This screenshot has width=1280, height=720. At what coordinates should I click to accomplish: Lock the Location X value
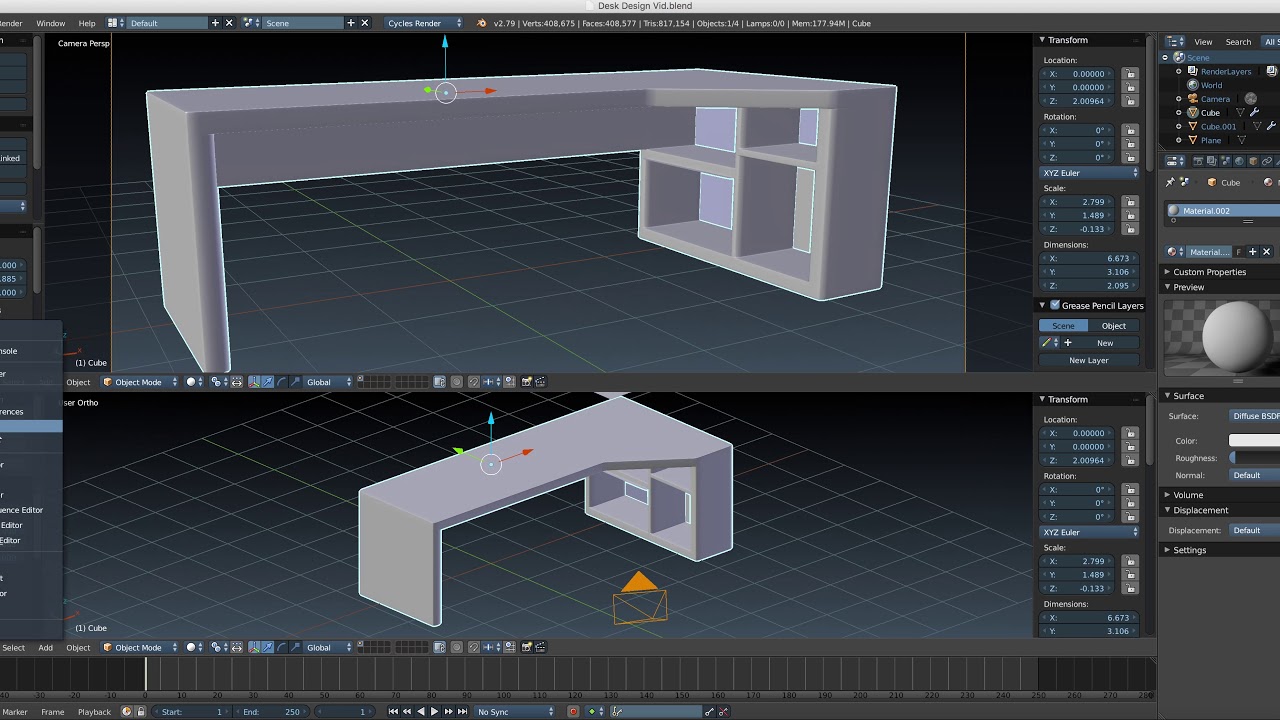click(x=1130, y=74)
